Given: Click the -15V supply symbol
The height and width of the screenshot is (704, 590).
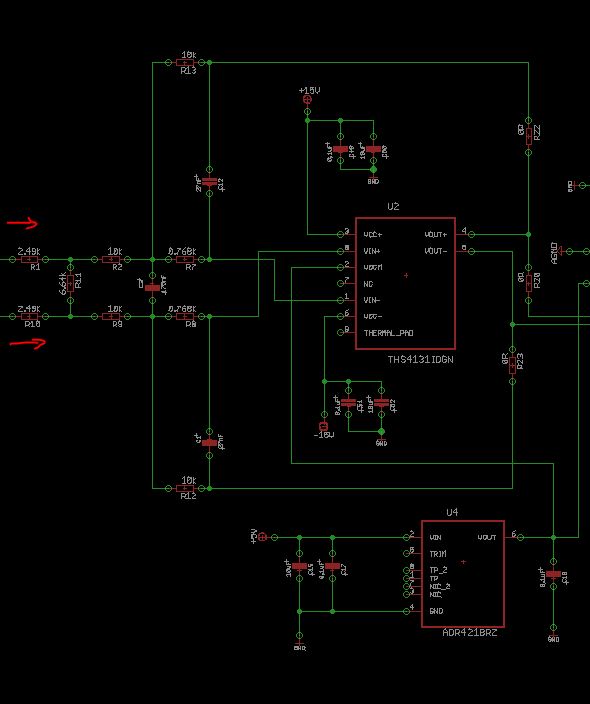Looking at the screenshot, I should [324, 426].
